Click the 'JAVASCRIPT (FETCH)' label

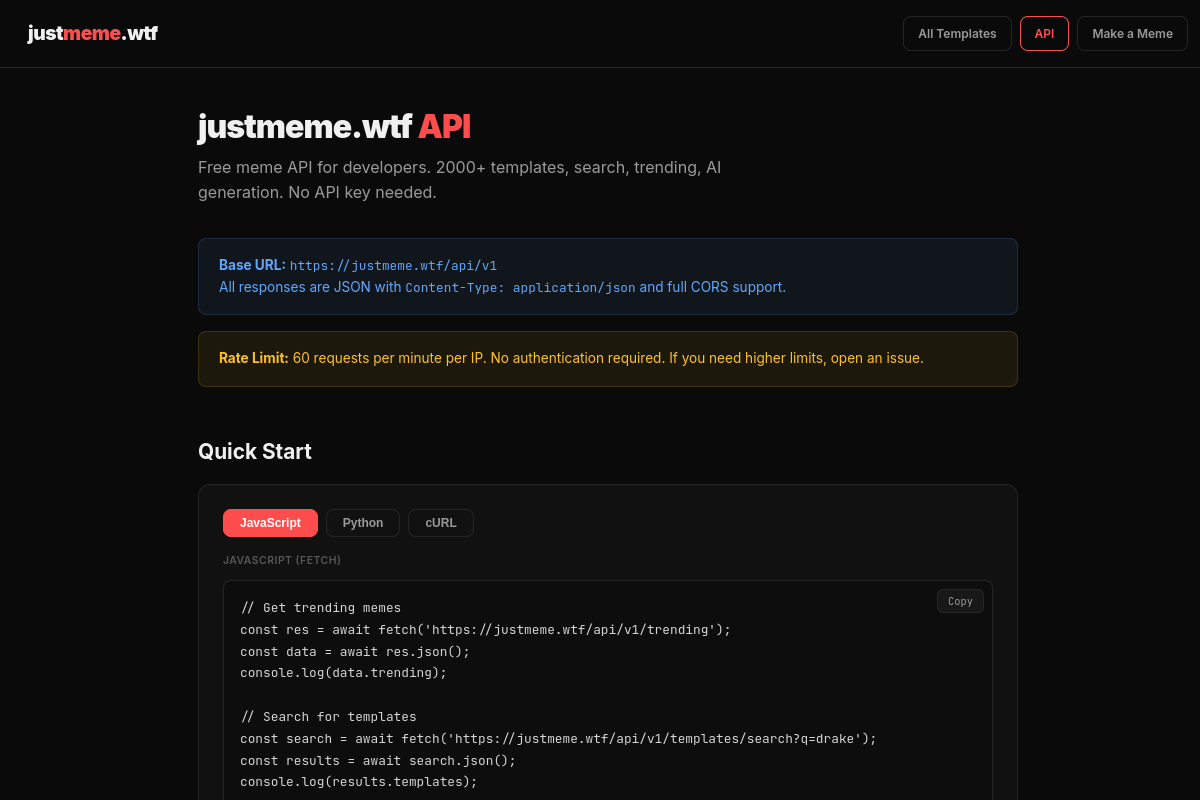click(282, 560)
